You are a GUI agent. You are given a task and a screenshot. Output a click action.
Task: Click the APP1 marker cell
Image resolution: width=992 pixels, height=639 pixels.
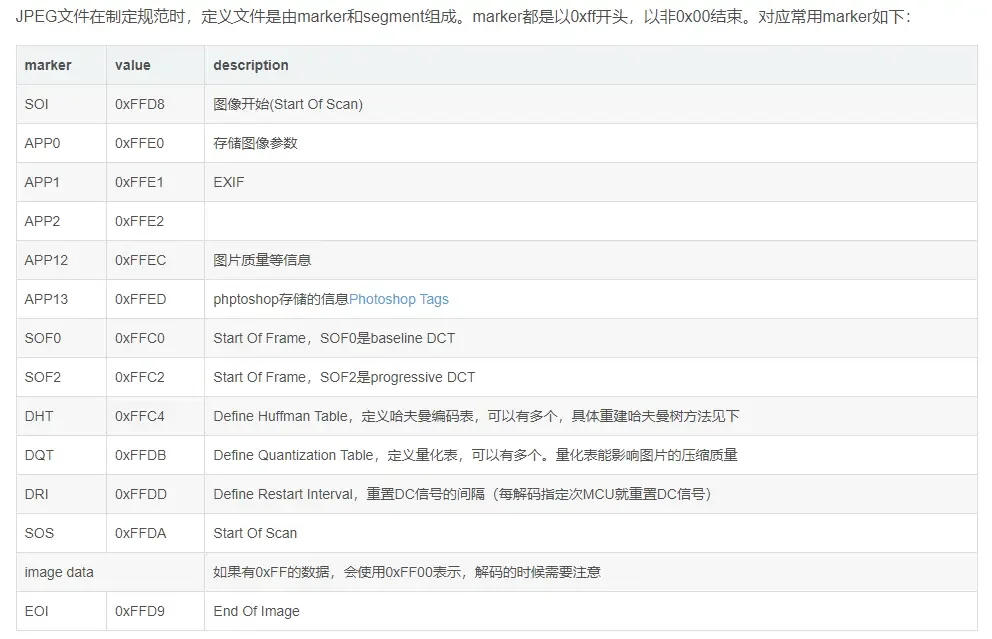pyautogui.click(x=61, y=182)
